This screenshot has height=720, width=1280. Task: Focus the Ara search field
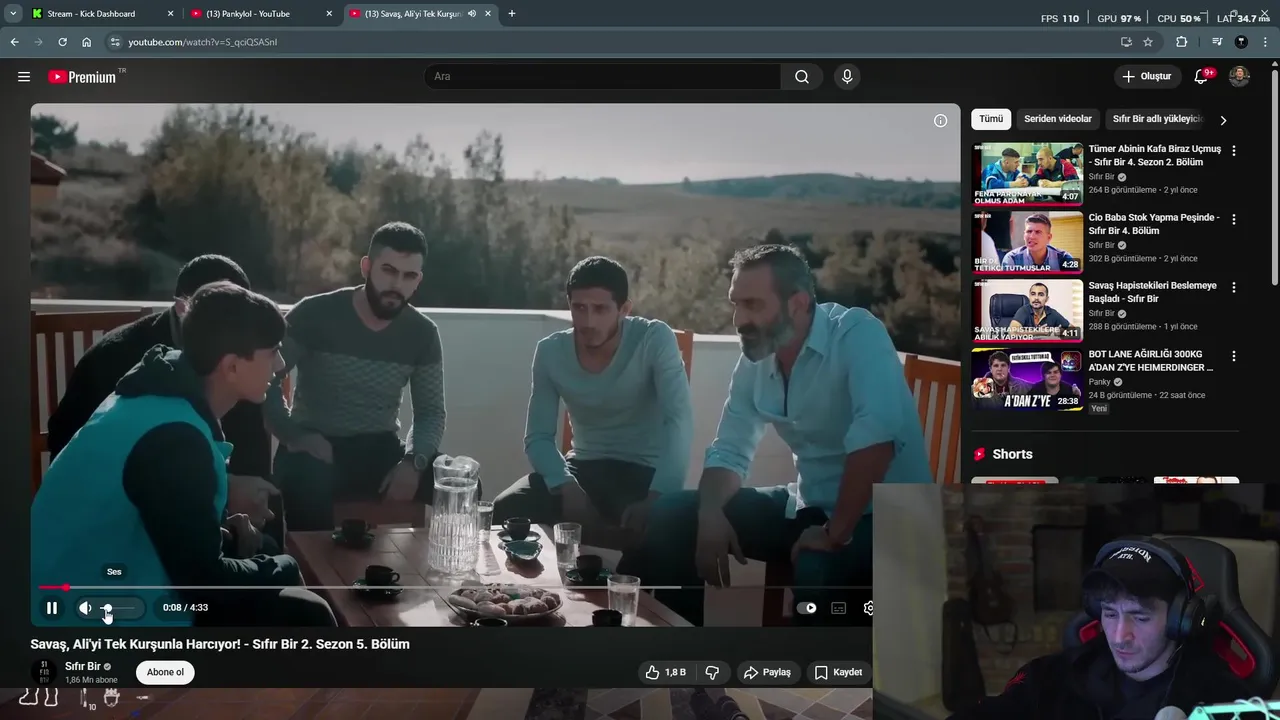(603, 77)
